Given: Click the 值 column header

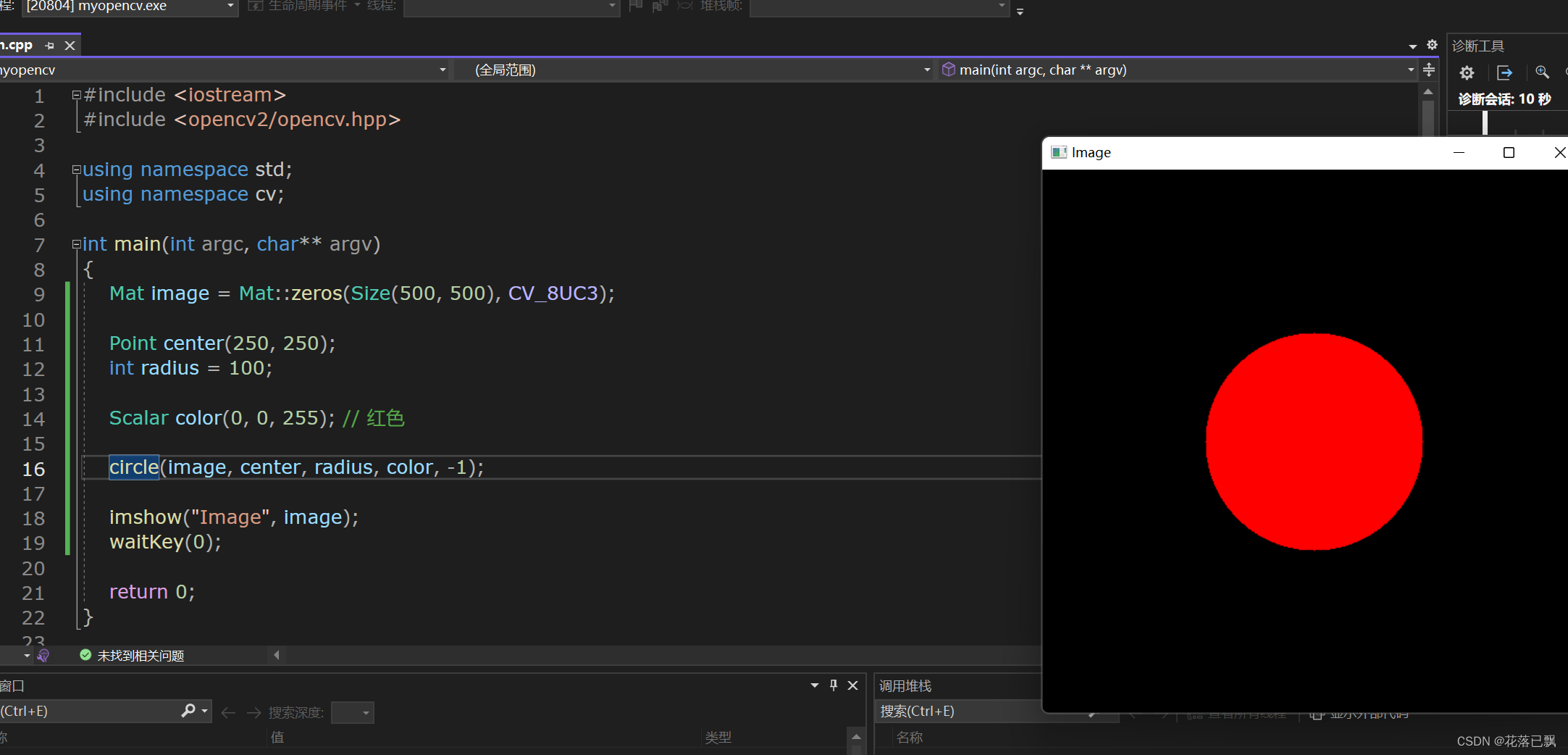Looking at the screenshot, I should click(277, 737).
